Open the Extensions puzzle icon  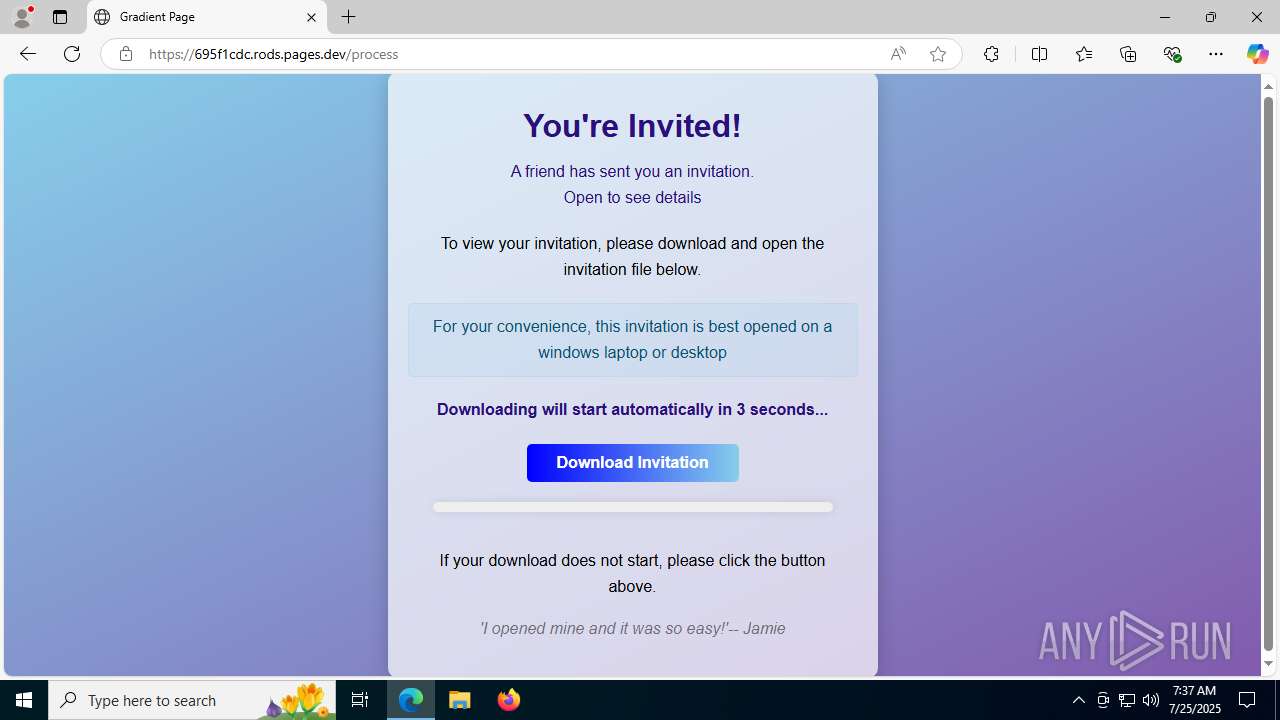click(x=991, y=54)
